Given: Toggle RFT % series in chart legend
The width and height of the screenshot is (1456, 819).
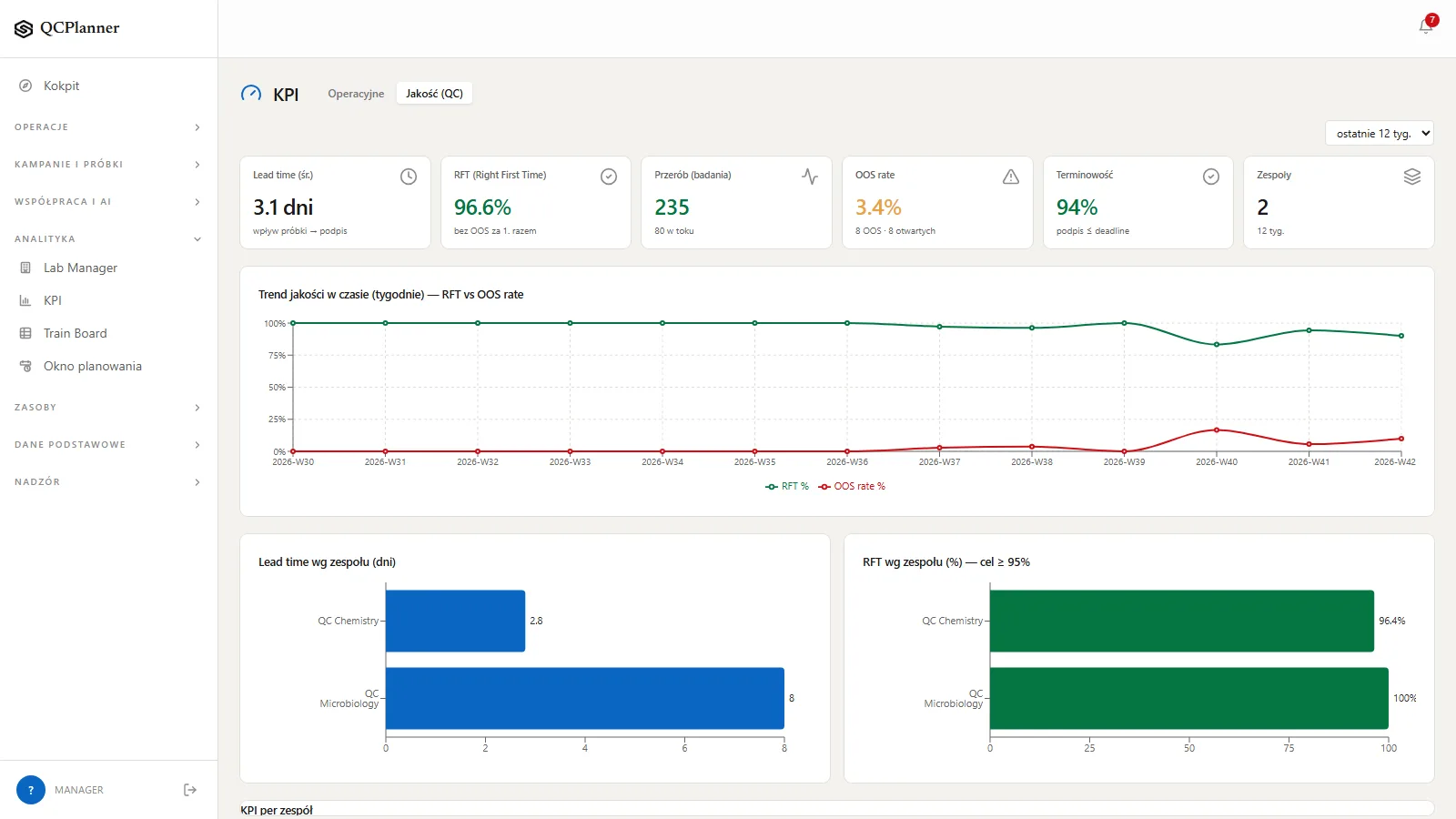Looking at the screenshot, I should coord(787,486).
